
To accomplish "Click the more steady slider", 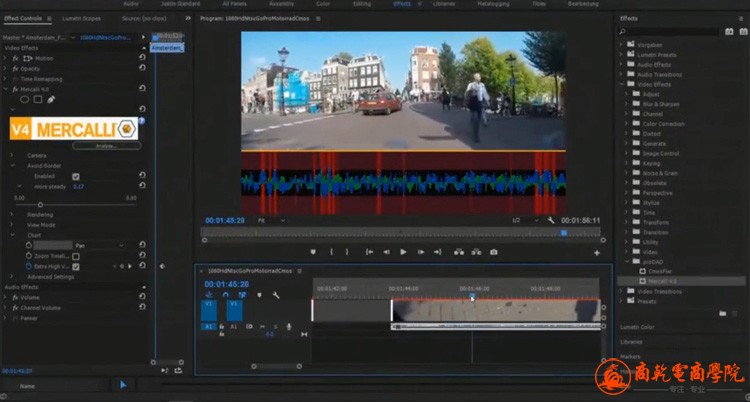I will coord(40,204).
